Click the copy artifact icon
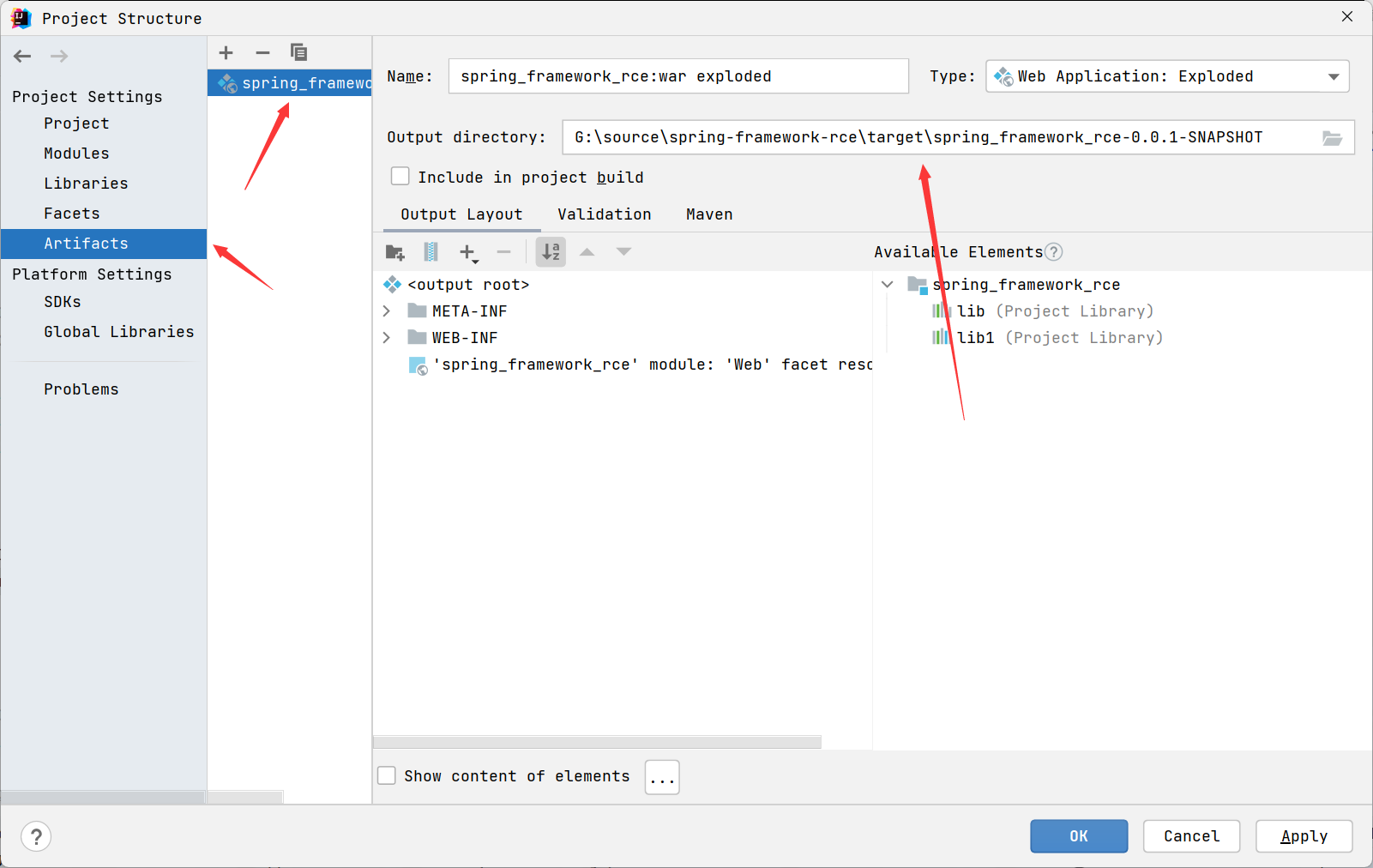 [x=298, y=53]
